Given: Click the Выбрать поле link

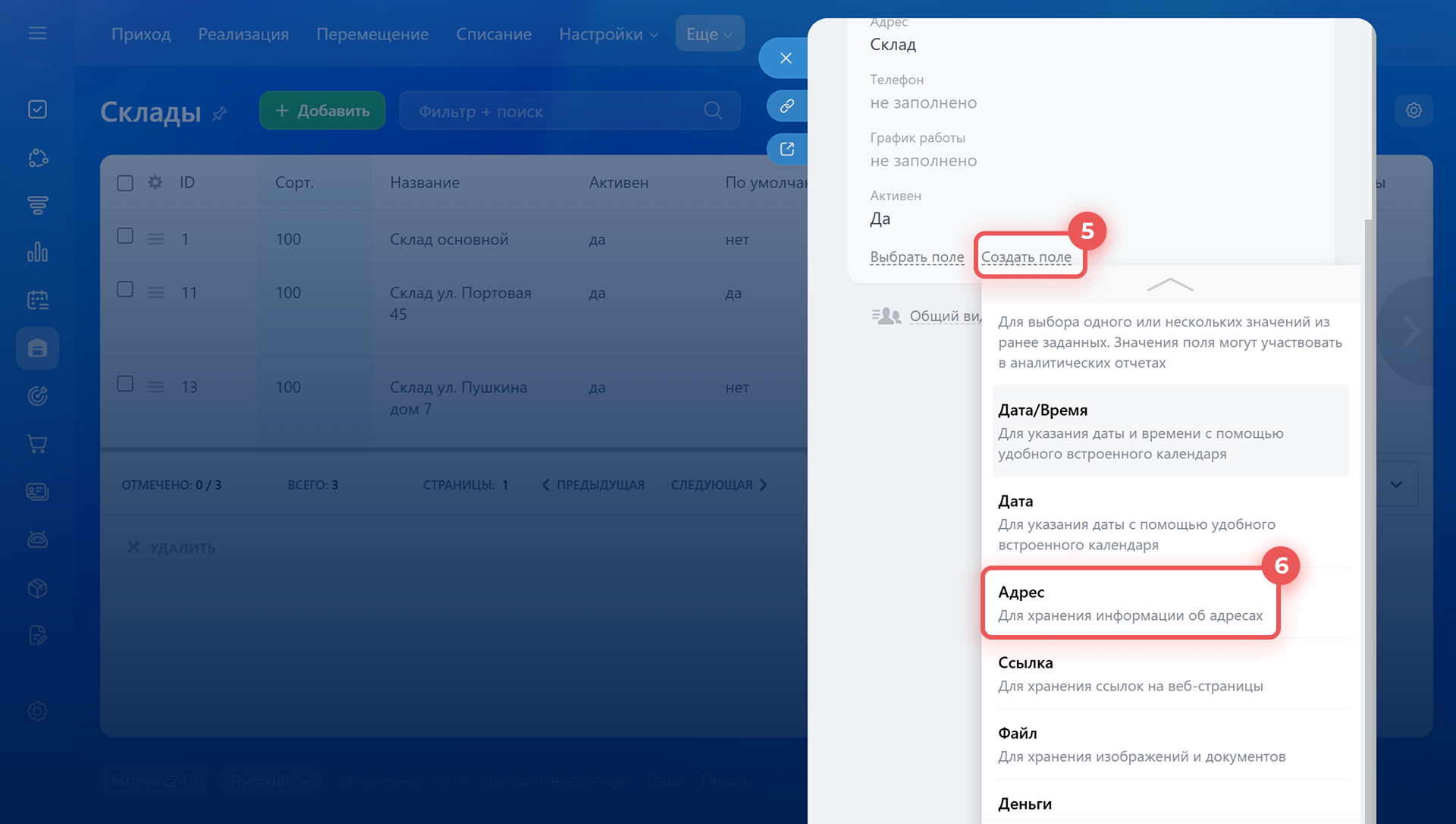Looking at the screenshot, I should (x=916, y=256).
